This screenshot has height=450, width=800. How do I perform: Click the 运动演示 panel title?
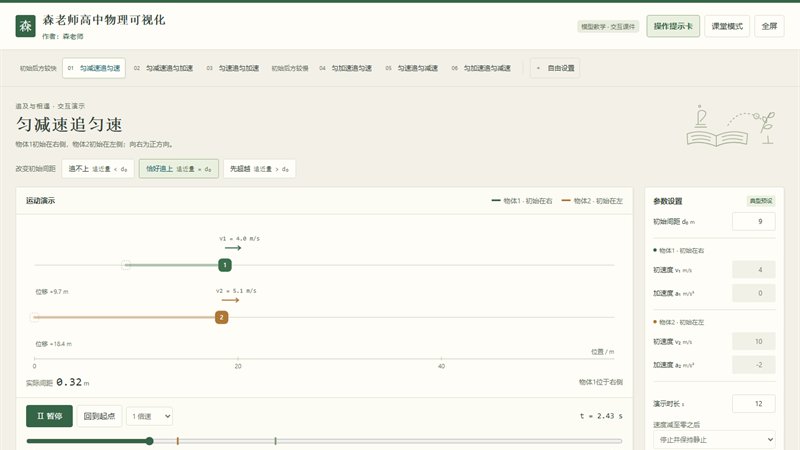[40, 201]
